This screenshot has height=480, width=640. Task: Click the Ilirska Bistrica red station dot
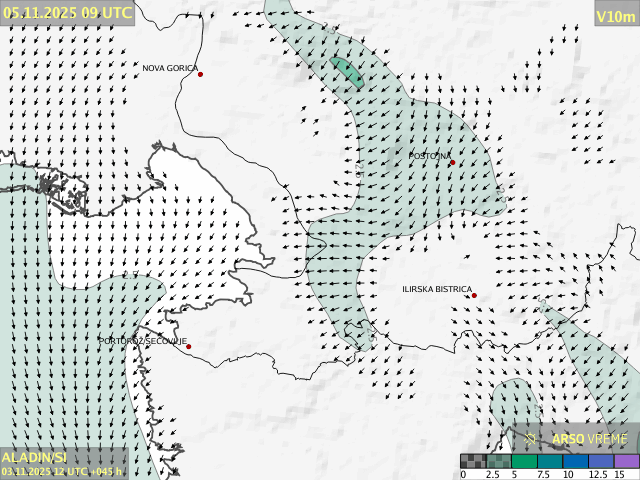pyautogui.click(x=474, y=295)
